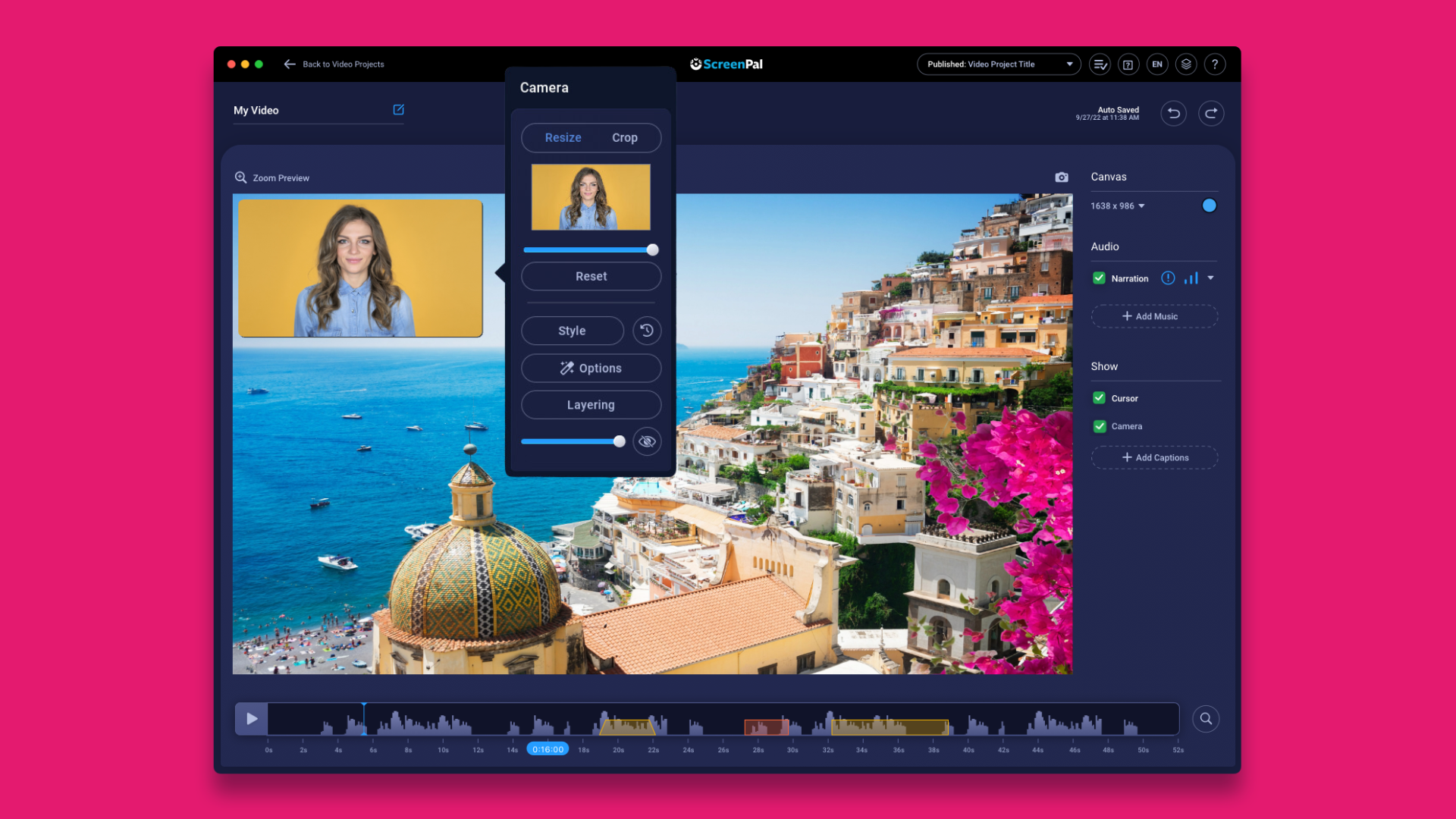
Task: Switch to the Crop tab
Action: click(x=624, y=137)
